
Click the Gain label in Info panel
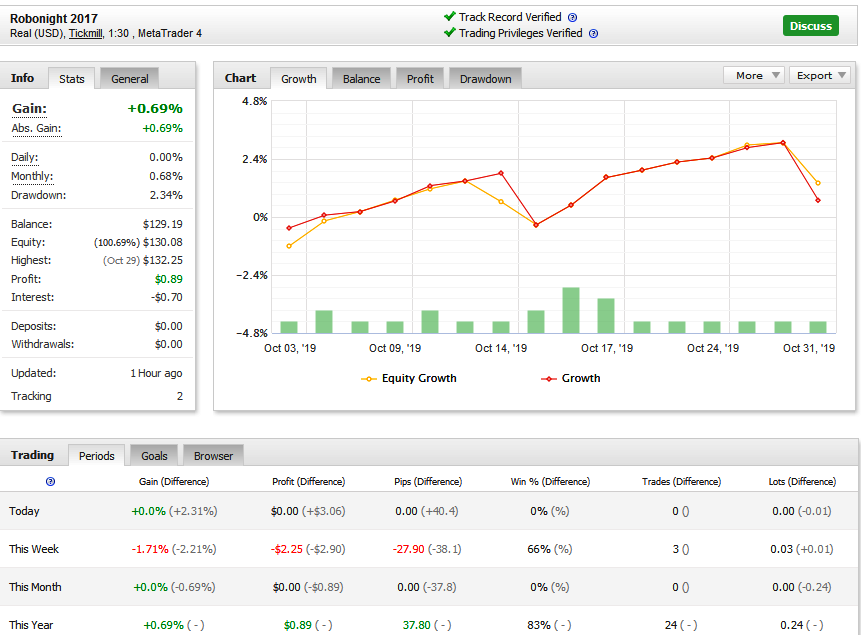30,109
